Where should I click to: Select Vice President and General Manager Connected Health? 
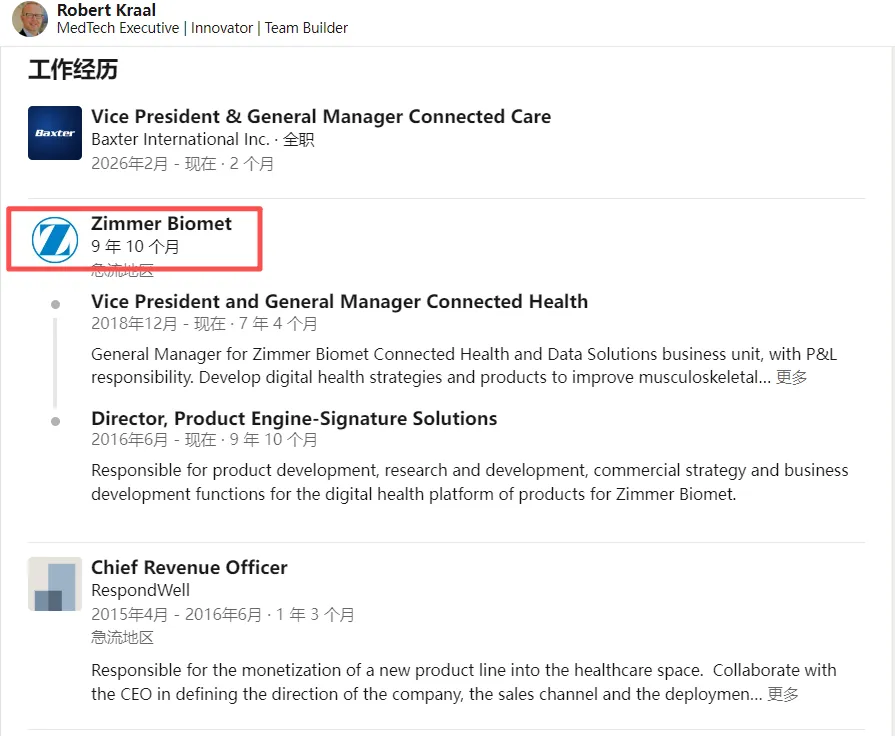(339, 301)
